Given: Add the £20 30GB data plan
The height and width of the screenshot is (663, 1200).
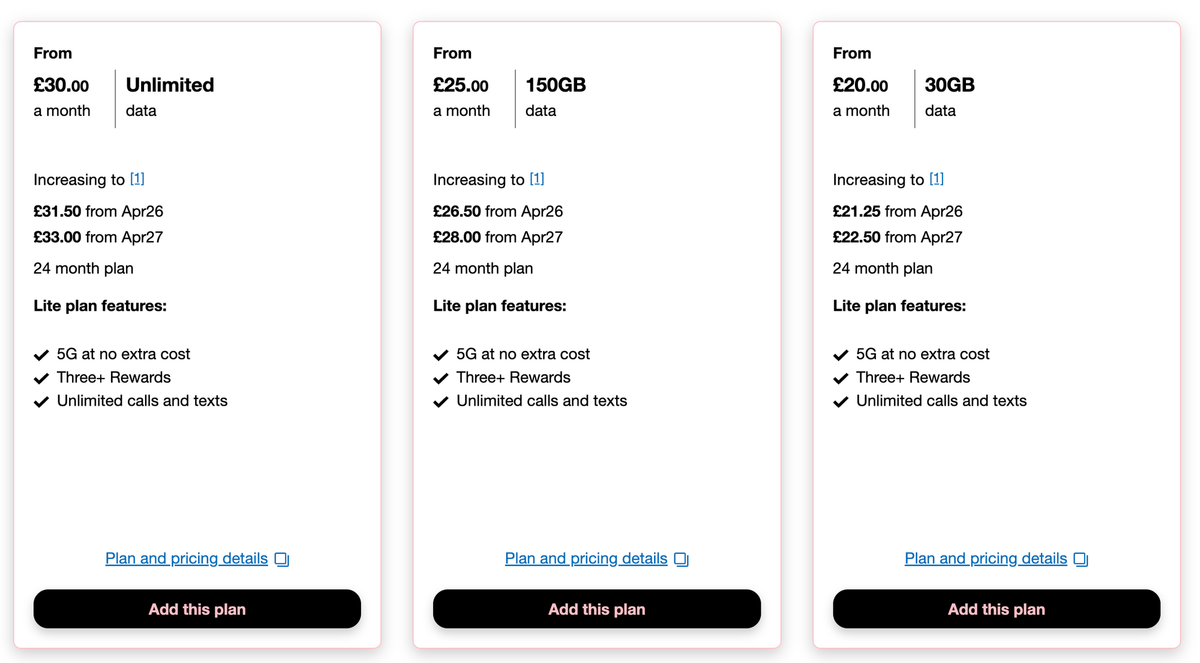Looking at the screenshot, I should [996, 609].
